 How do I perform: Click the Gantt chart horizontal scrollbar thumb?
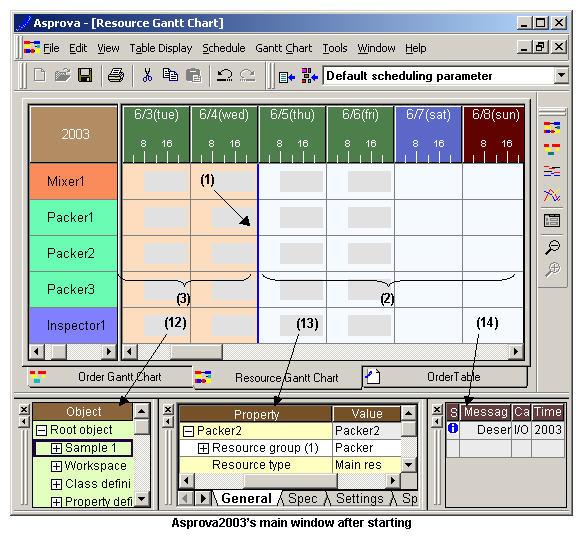196,352
